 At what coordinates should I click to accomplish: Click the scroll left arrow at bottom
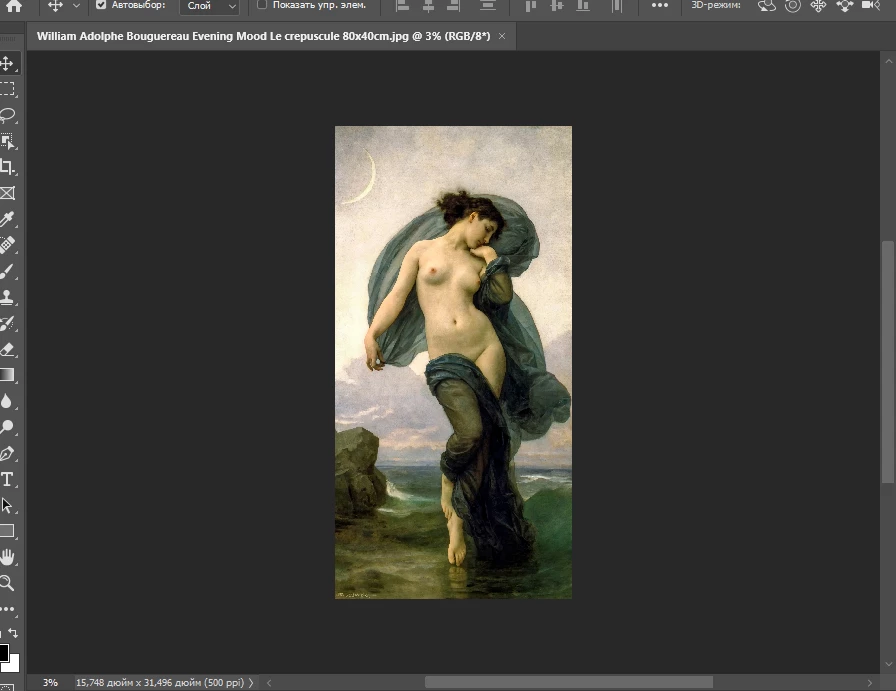(x=269, y=682)
